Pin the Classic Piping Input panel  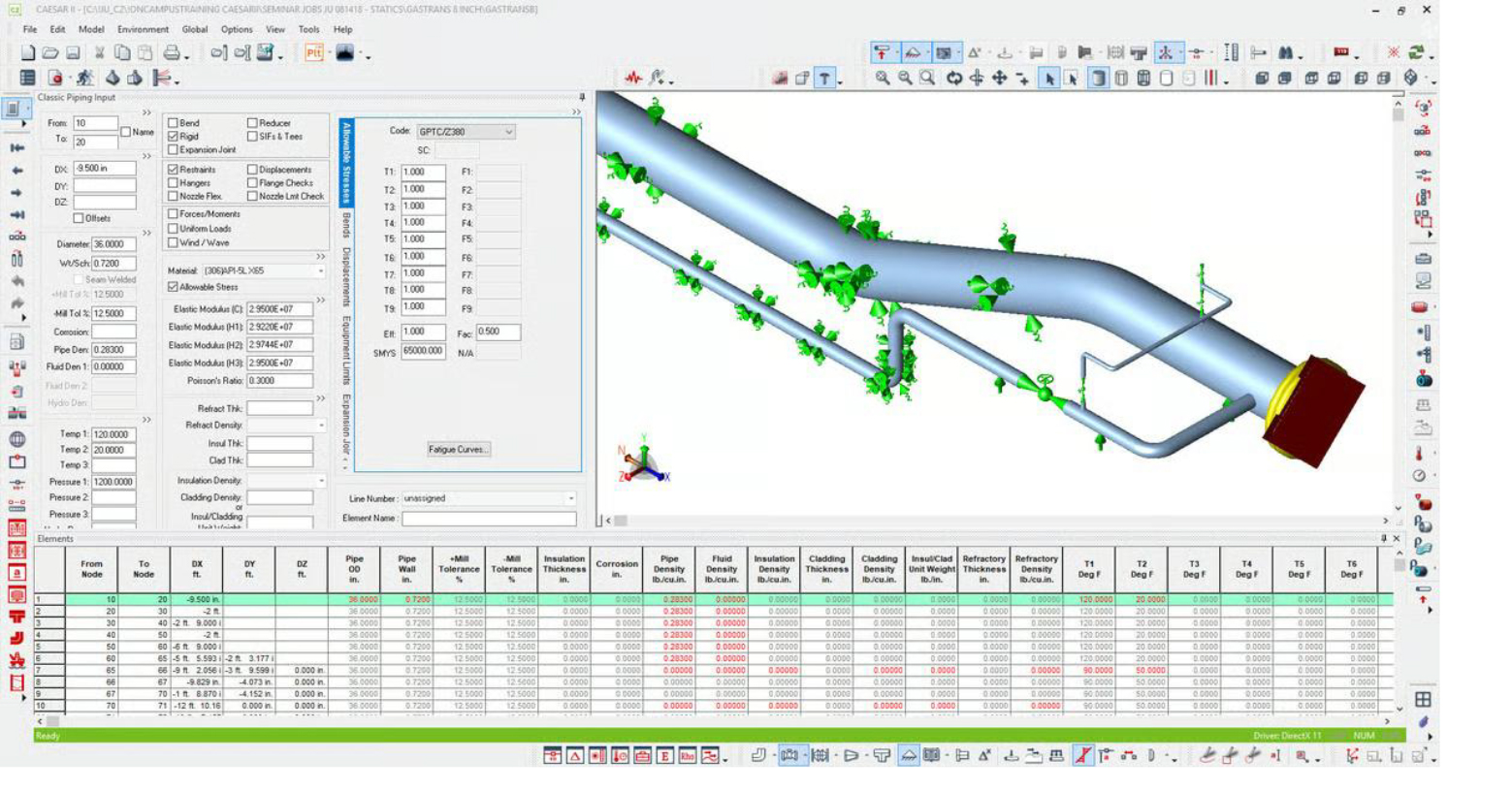click(x=582, y=97)
